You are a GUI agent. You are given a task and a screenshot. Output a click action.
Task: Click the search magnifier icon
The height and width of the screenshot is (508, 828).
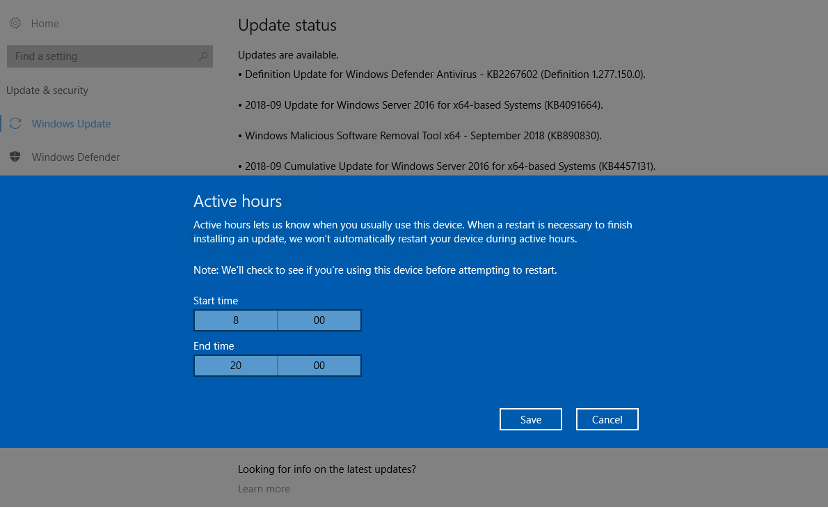tap(203, 56)
